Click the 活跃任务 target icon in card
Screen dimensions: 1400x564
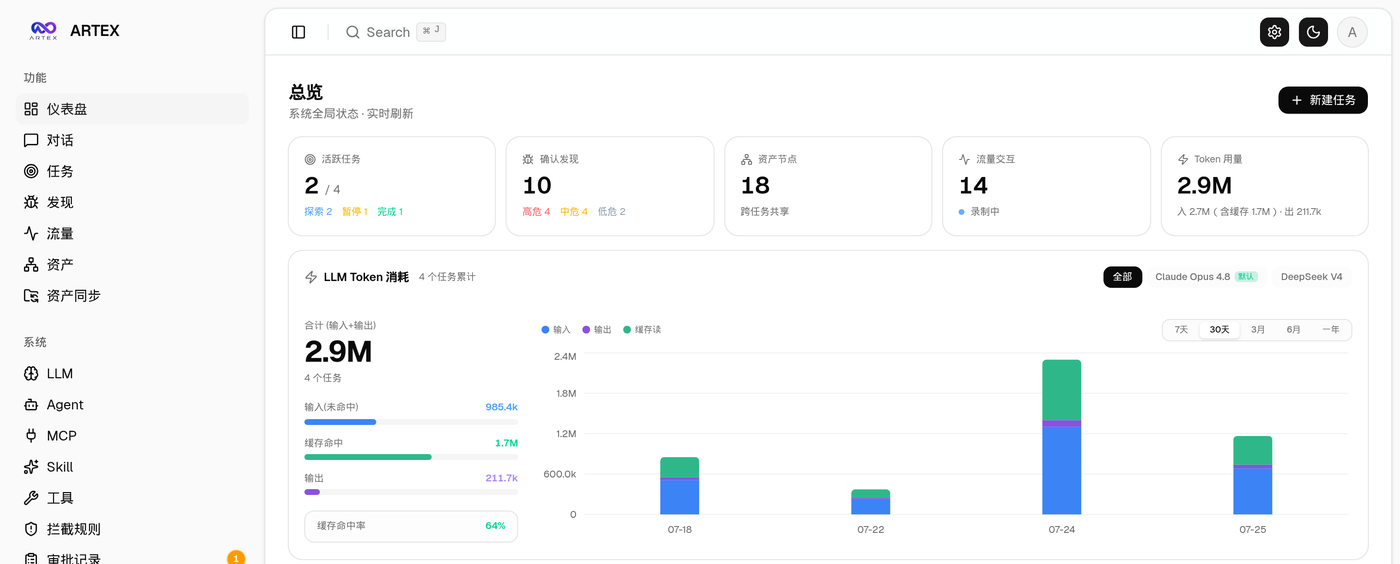[x=310, y=159]
